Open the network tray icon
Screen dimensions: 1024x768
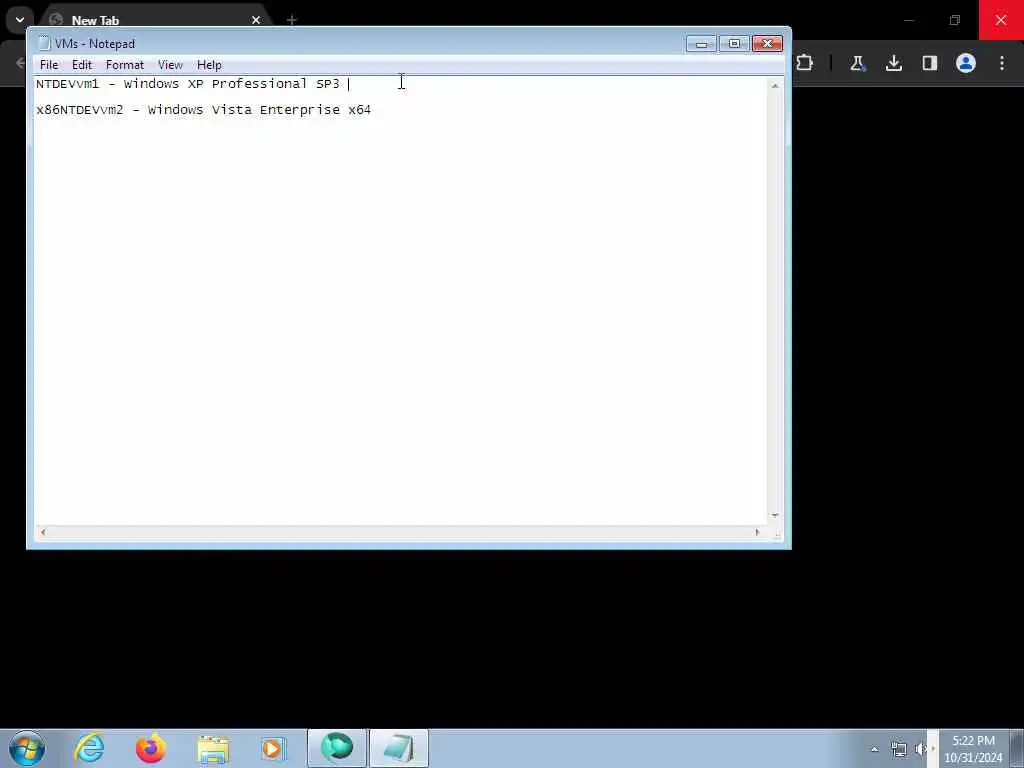[x=899, y=749]
